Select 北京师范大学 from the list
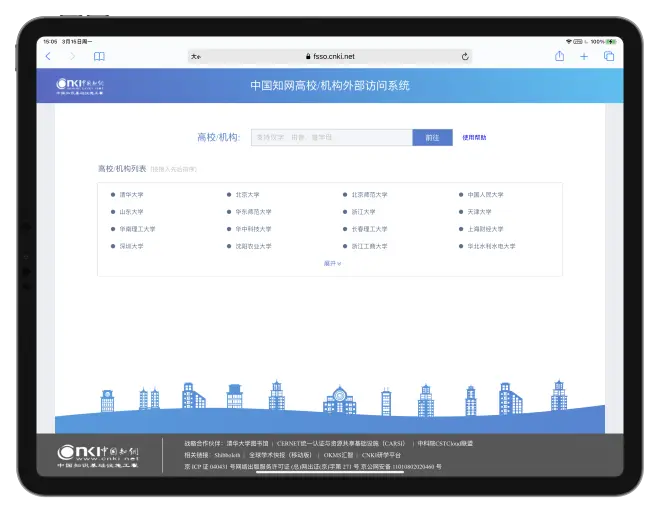This screenshot has height=513, width=660. (x=370, y=195)
